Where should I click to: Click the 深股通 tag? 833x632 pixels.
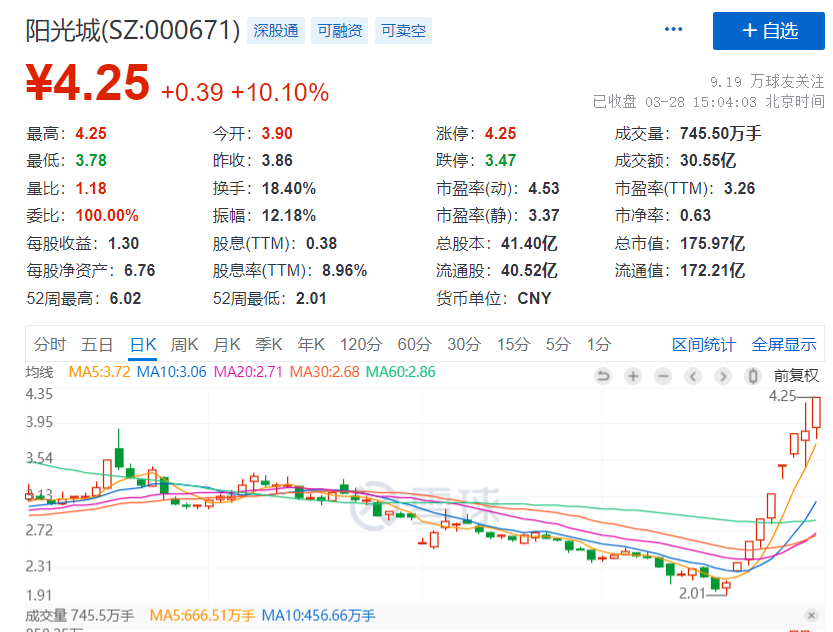point(276,31)
